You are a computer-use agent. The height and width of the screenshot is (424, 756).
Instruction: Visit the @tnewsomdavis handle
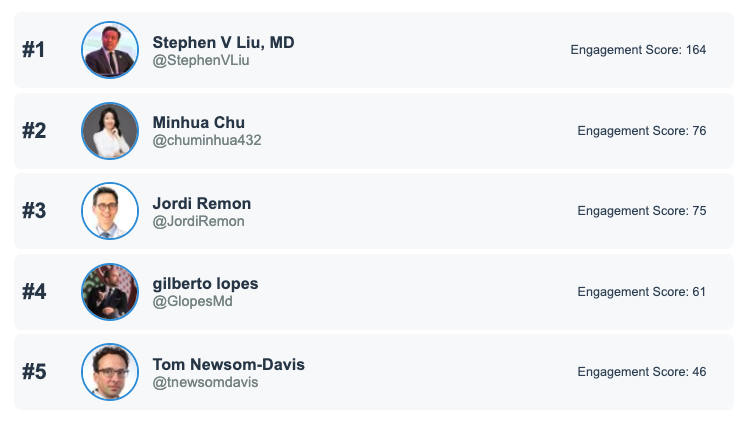(x=205, y=382)
